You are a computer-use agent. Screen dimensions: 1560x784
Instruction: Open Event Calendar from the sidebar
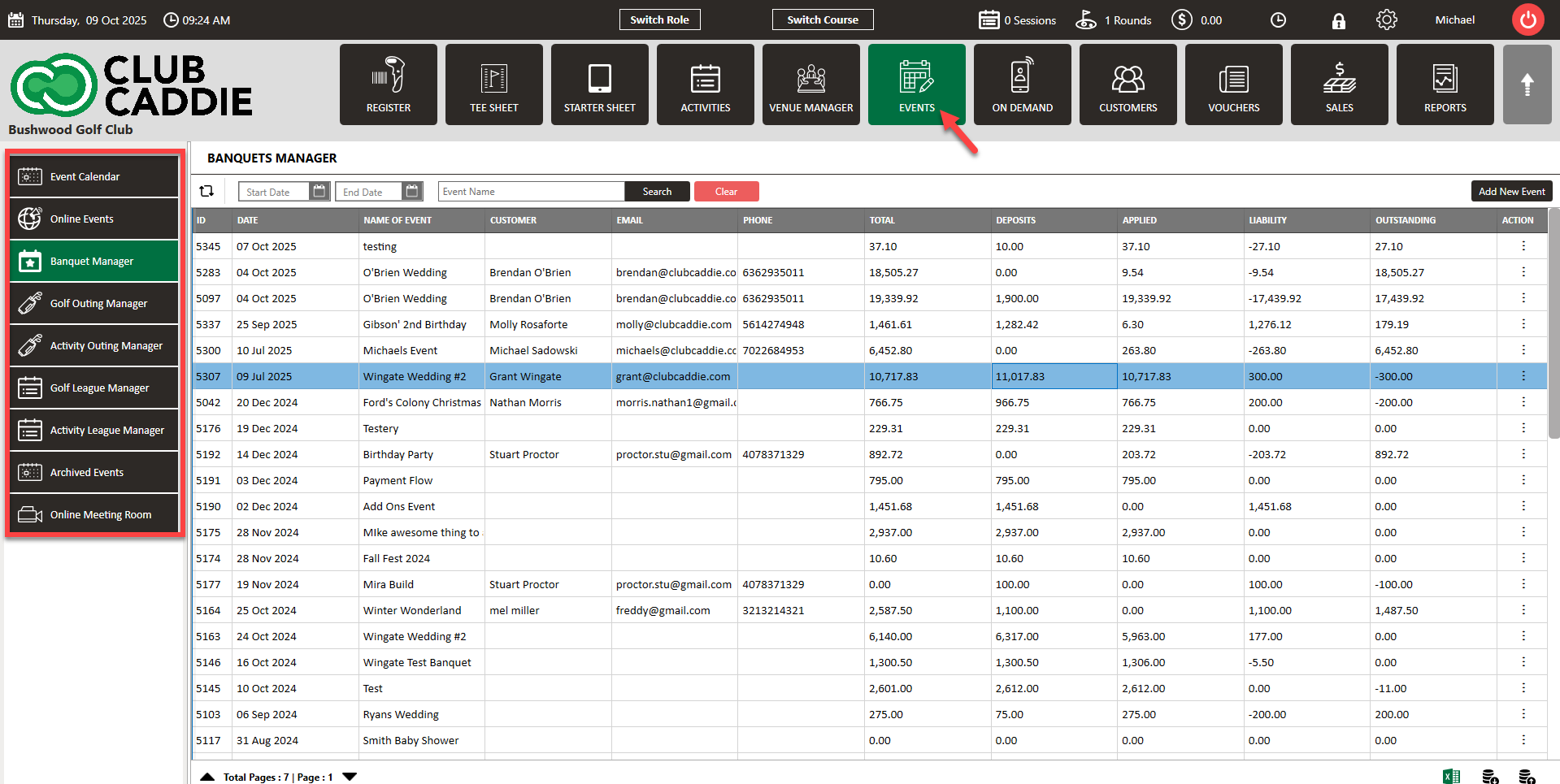point(94,176)
